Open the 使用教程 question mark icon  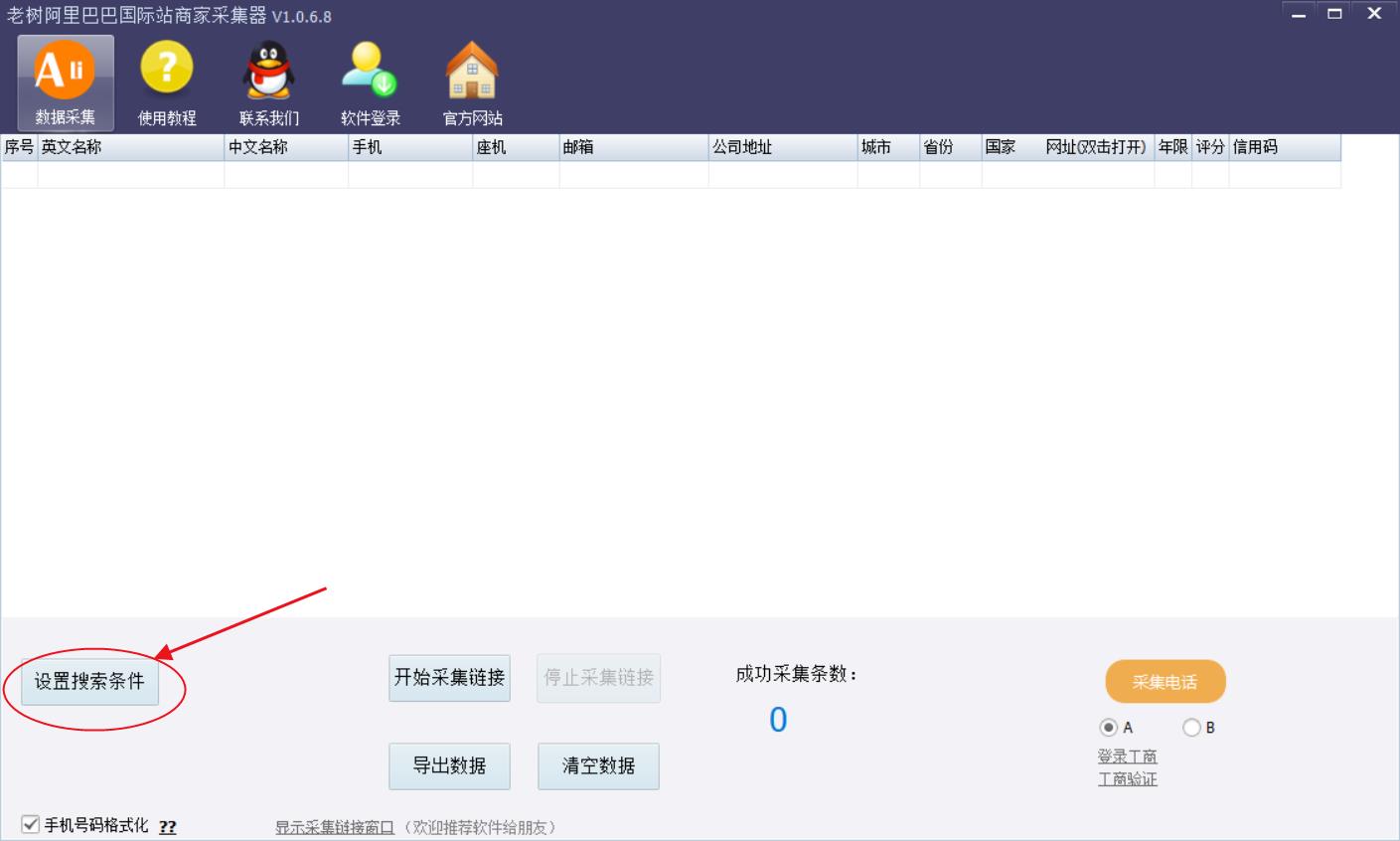[167, 72]
